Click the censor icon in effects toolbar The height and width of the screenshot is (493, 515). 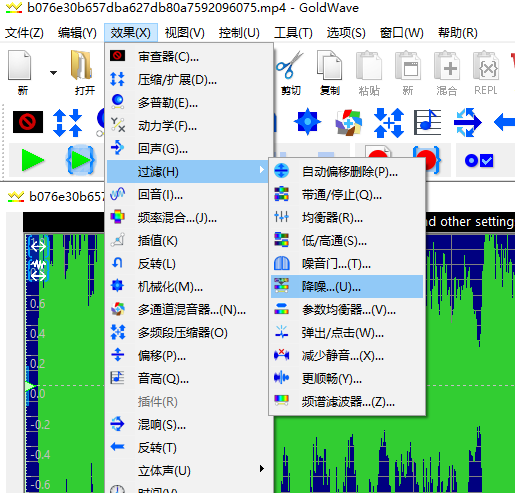pos(28,122)
